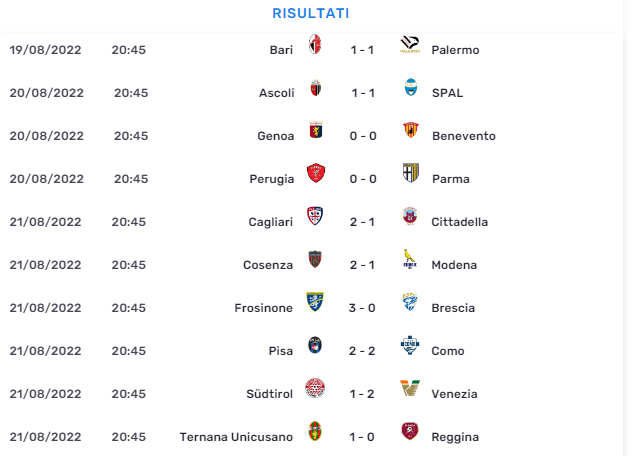The image size is (638, 456).
Task: Click the Como team name
Action: [x=448, y=351]
